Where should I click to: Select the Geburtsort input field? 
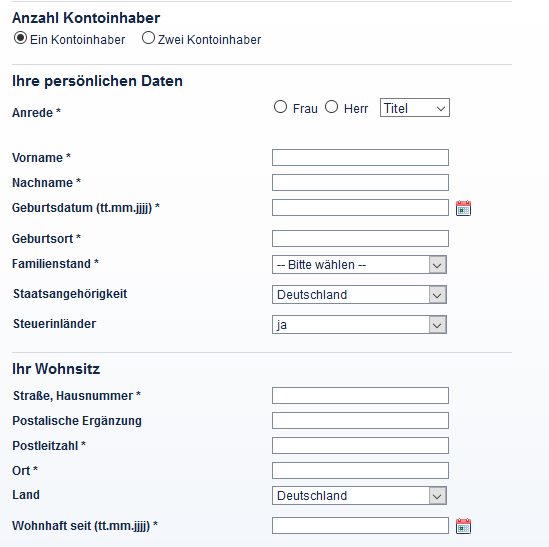360,238
